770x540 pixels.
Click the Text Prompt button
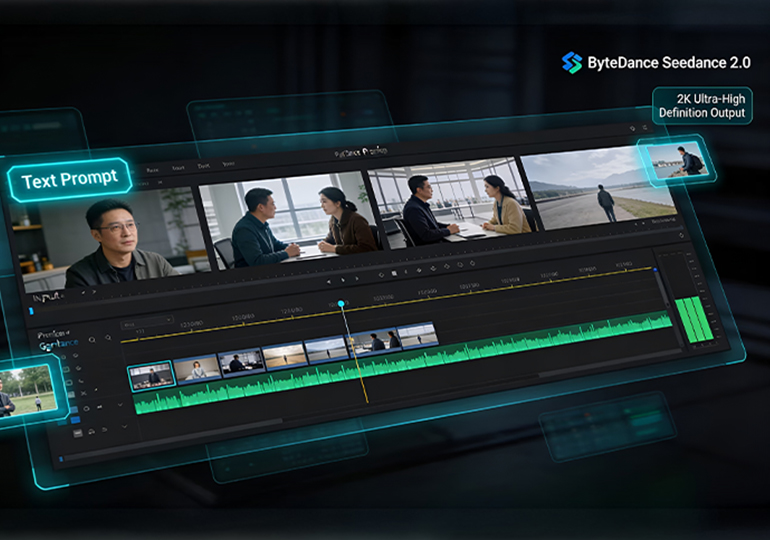70,179
